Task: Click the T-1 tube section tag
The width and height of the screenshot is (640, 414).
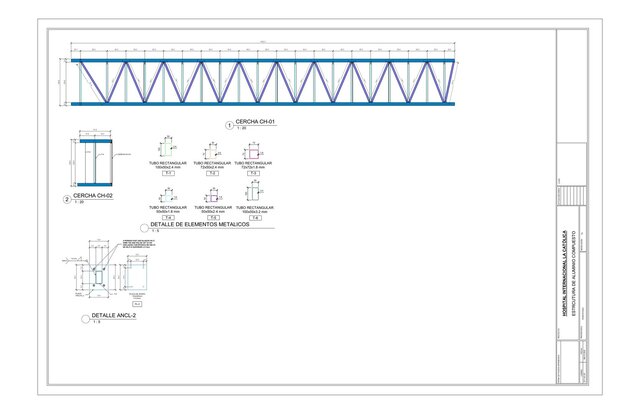Action: point(168,174)
